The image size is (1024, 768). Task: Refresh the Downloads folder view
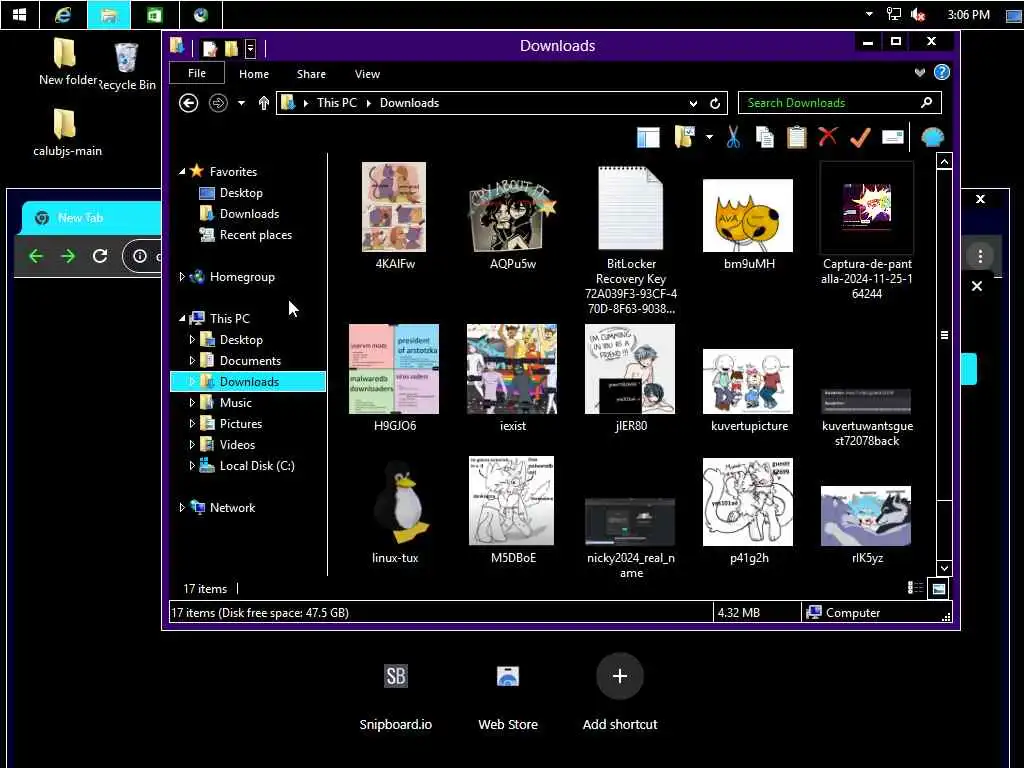tap(715, 103)
